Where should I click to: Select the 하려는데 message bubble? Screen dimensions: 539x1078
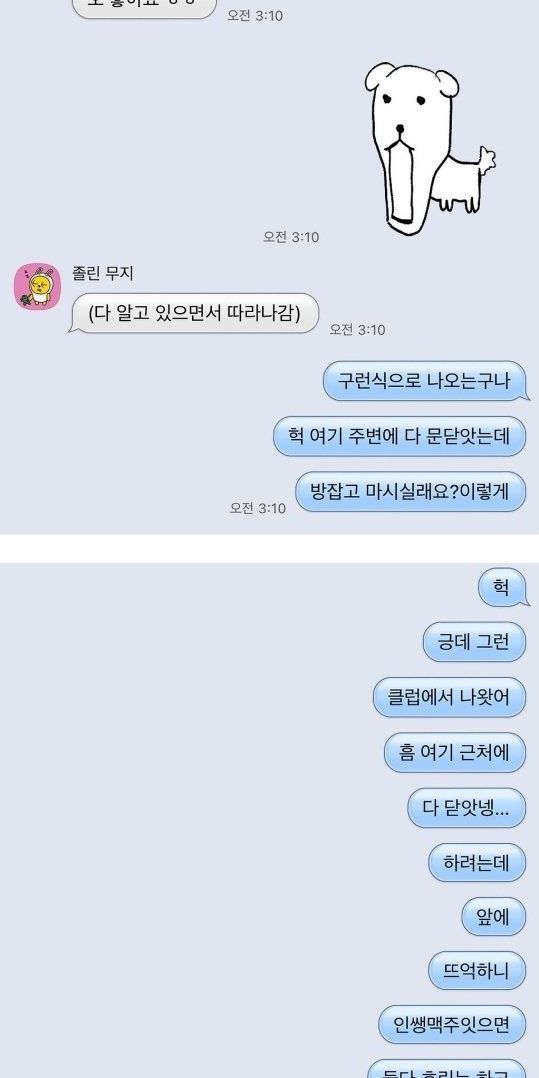click(x=478, y=862)
